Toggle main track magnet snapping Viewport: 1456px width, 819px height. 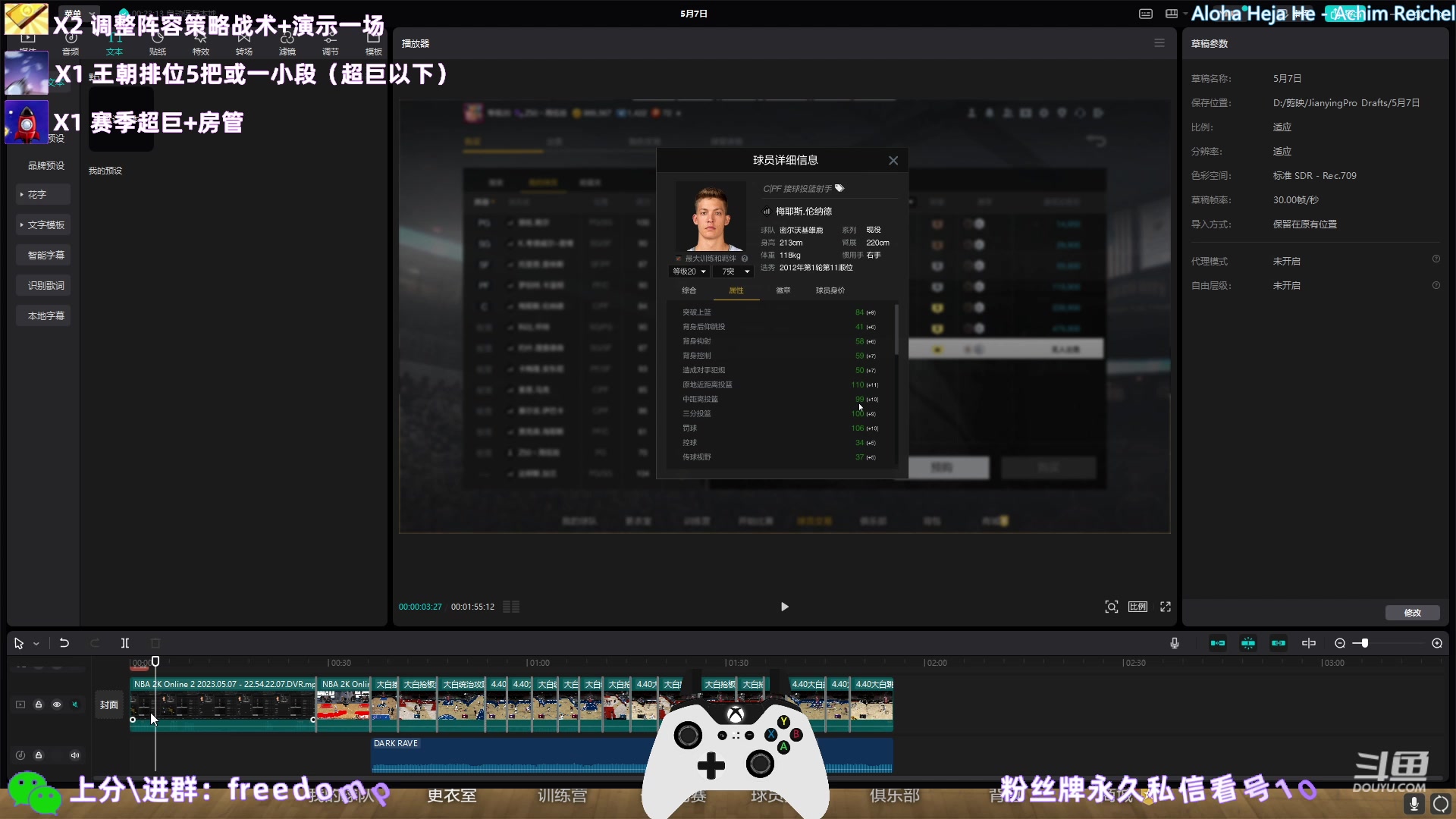(1218, 643)
